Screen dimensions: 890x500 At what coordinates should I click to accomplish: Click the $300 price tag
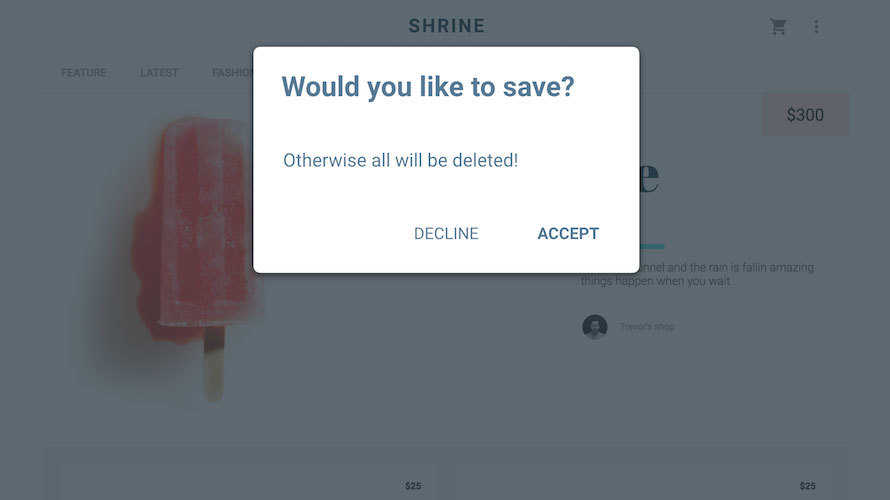pos(805,115)
